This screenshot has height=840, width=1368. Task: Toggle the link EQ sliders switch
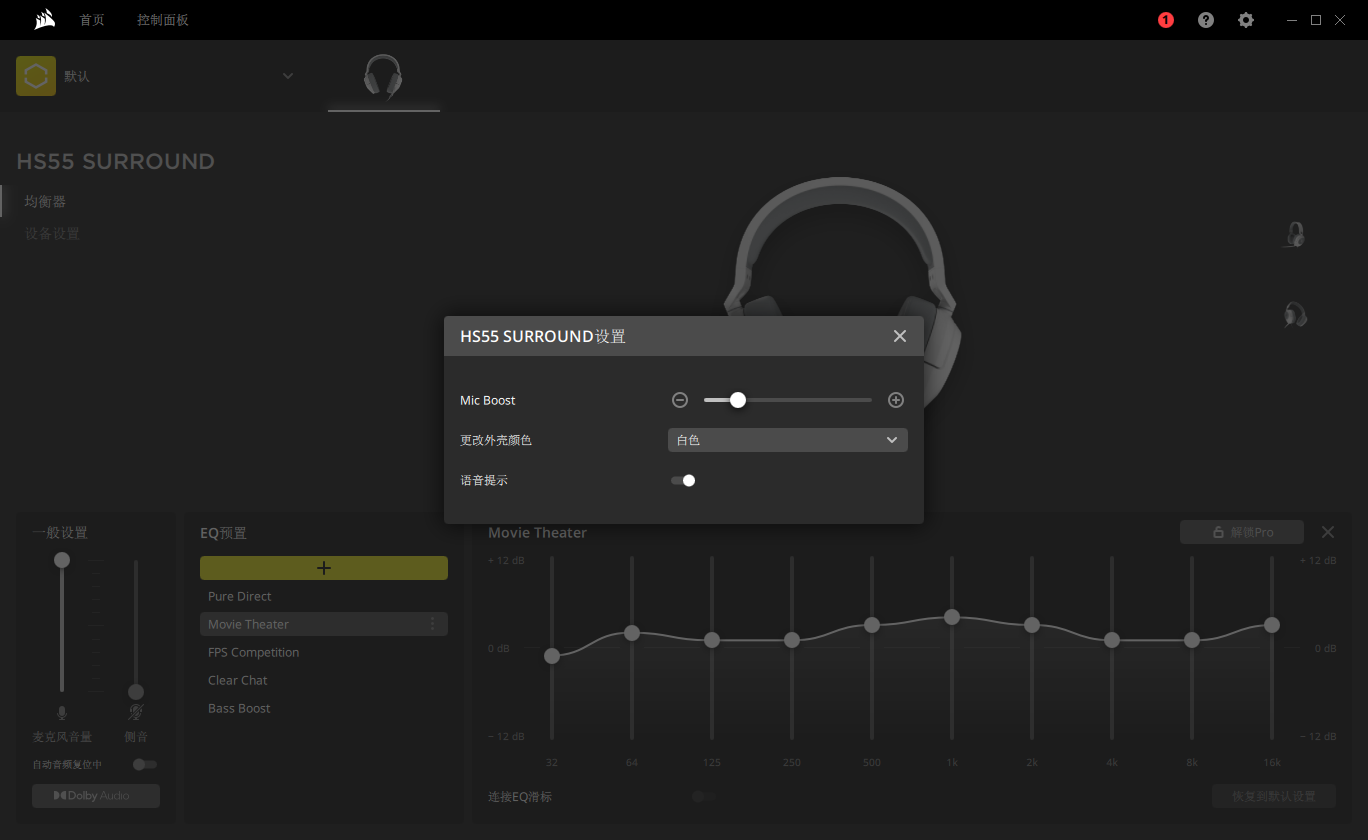click(x=704, y=796)
